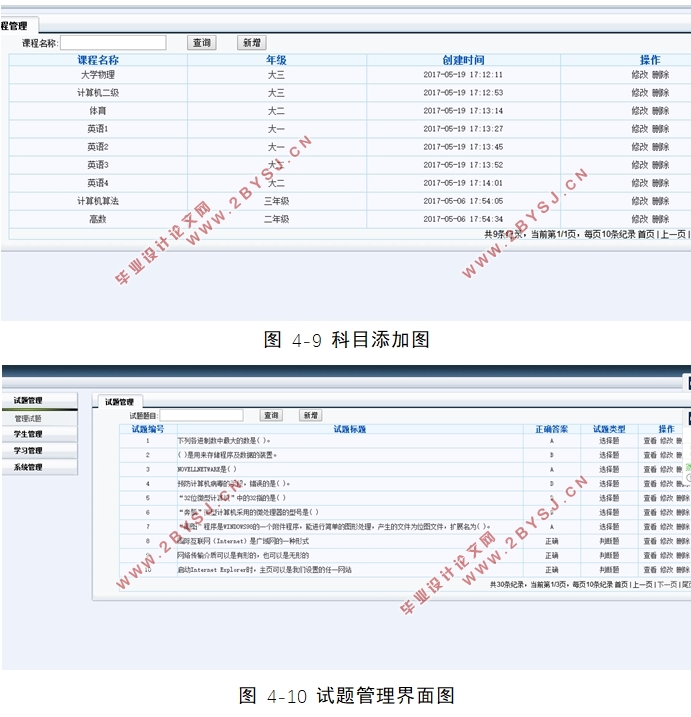Click 修改 for question number 5
Image resolution: width=691 pixels, height=717 pixels.
tap(666, 498)
